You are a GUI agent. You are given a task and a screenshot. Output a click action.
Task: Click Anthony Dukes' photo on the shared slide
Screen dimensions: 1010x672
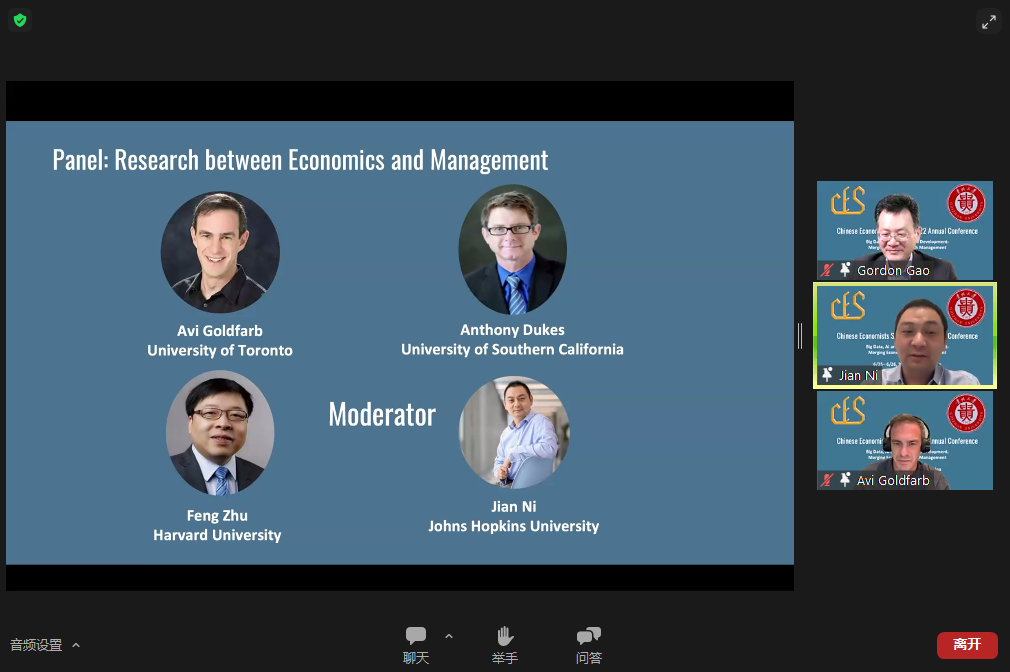pyautogui.click(x=512, y=250)
